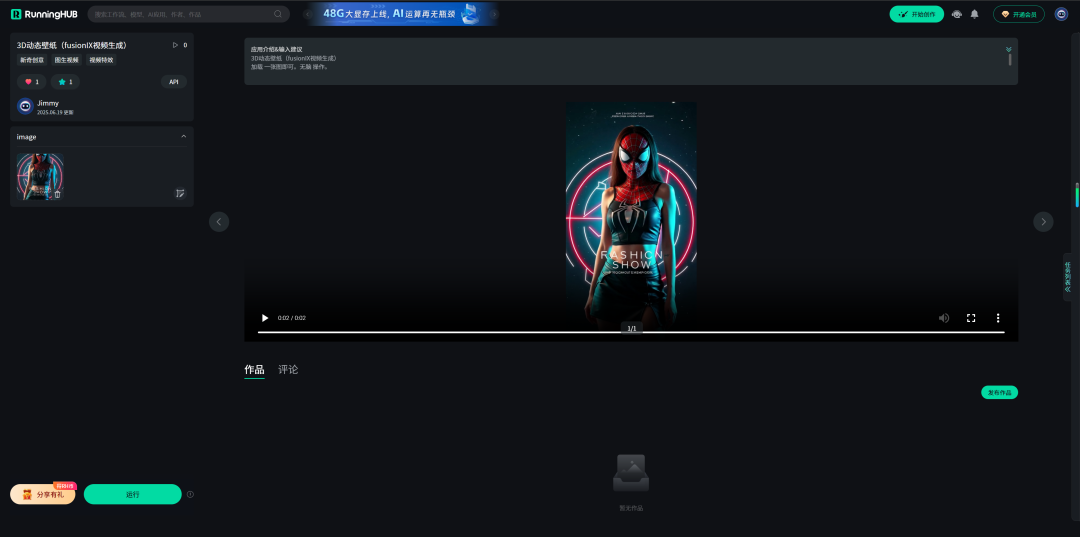
Task: Click the 分享有礼 share reward button
Action: point(43,494)
